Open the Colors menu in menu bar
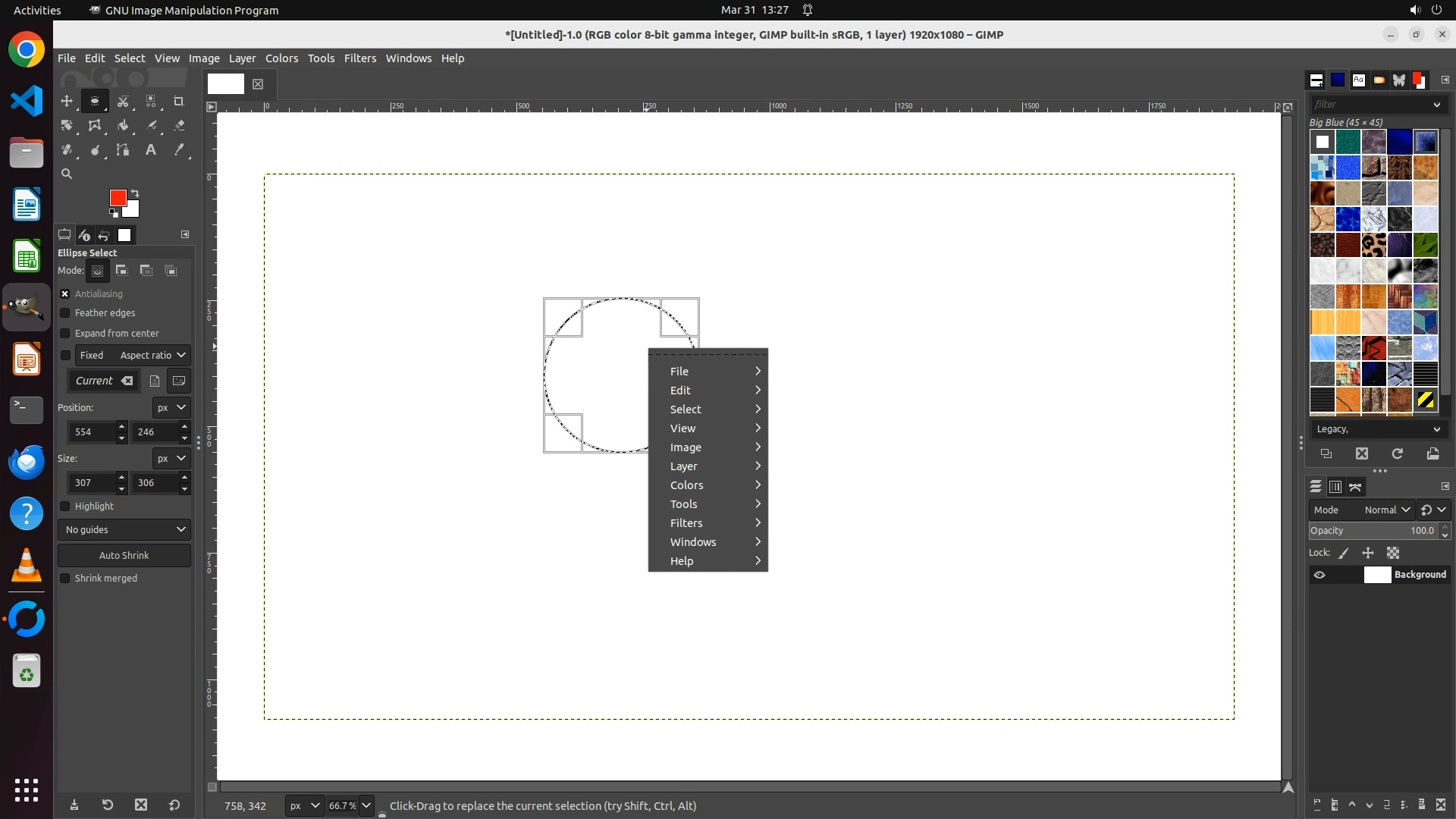The width and height of the screenshot is (1456, 819). coord(281,58)
